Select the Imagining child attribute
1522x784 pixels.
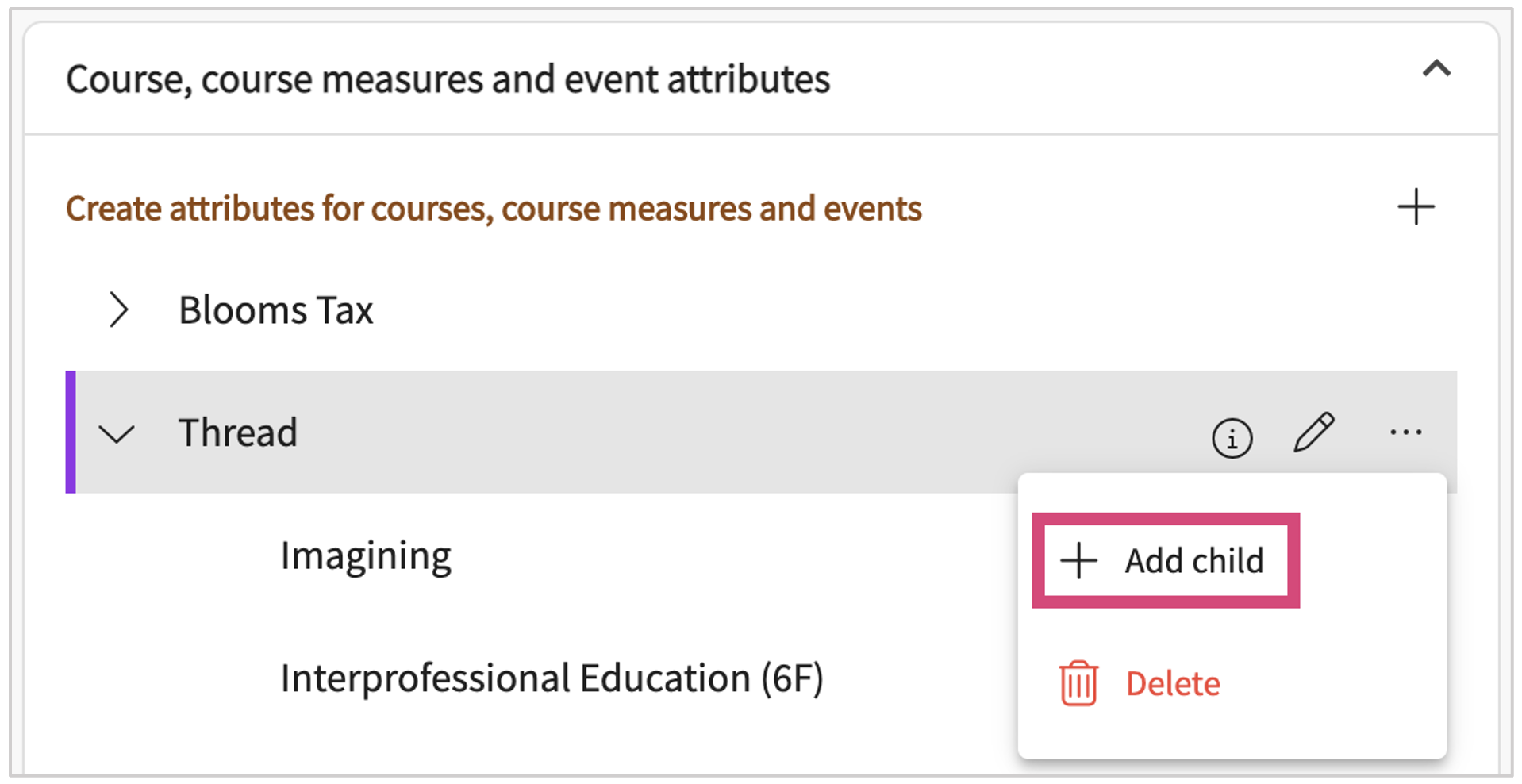point(366,556)
